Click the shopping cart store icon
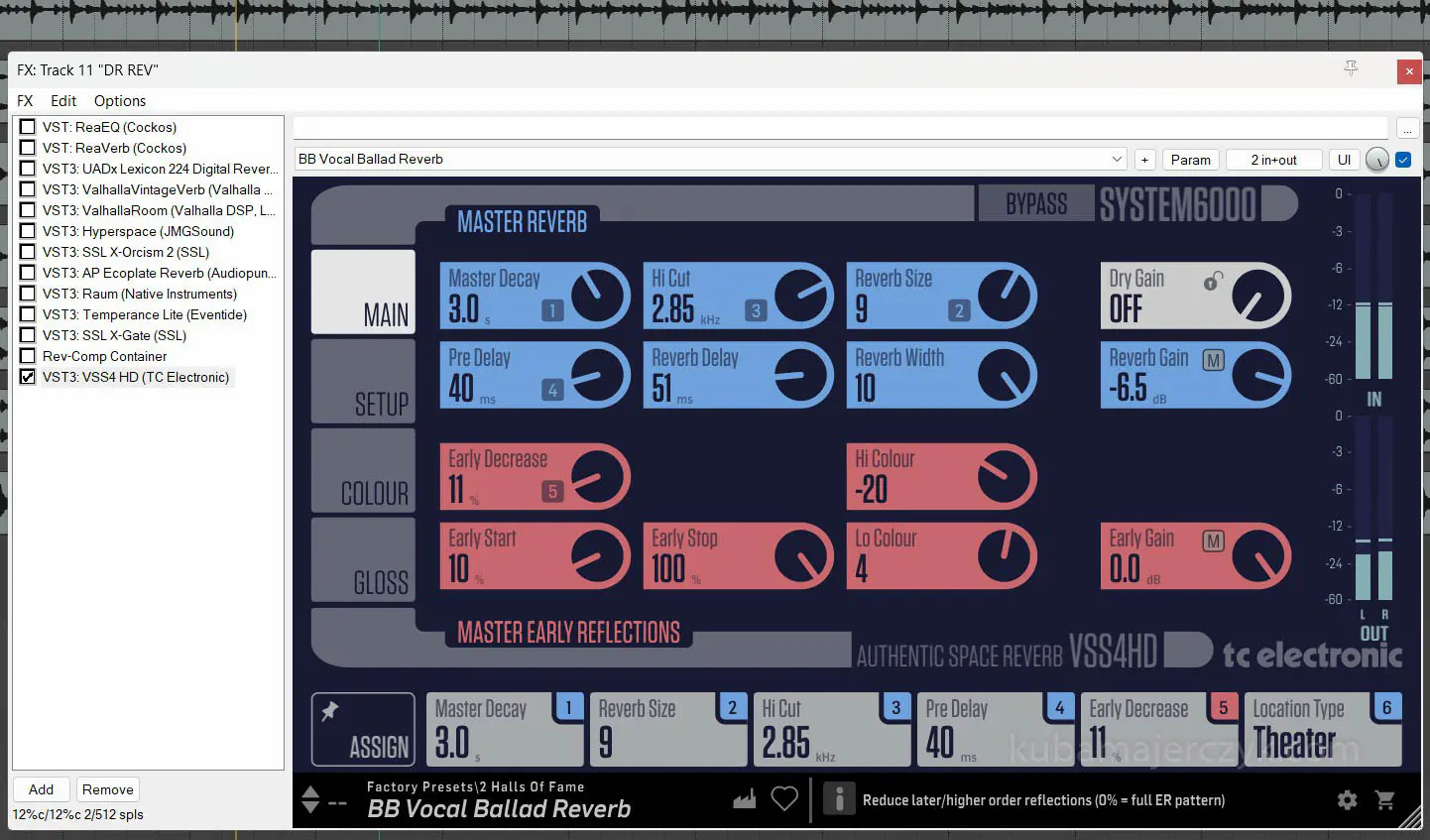Image resolution: width=1430 pixels, height=840 pixels. tap(1385, 799)
